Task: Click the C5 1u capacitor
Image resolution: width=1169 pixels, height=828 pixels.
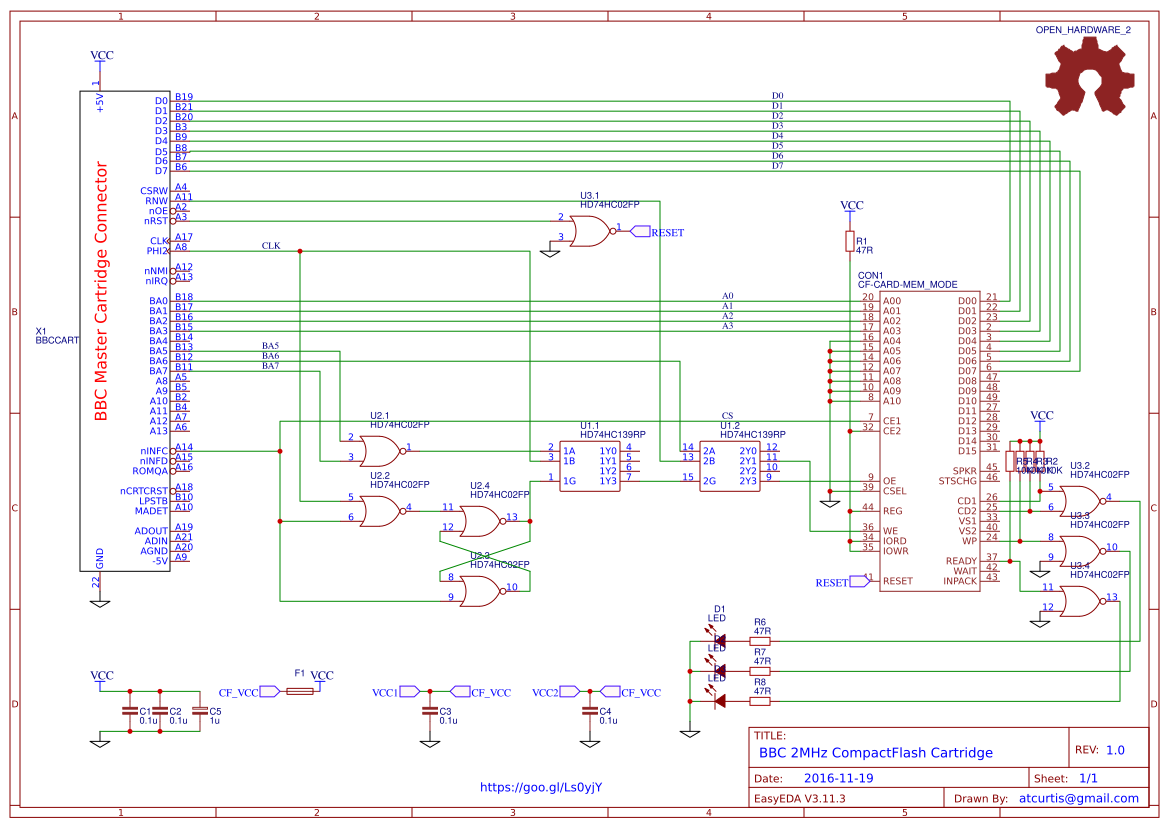Action: click(x=201, y=711)
